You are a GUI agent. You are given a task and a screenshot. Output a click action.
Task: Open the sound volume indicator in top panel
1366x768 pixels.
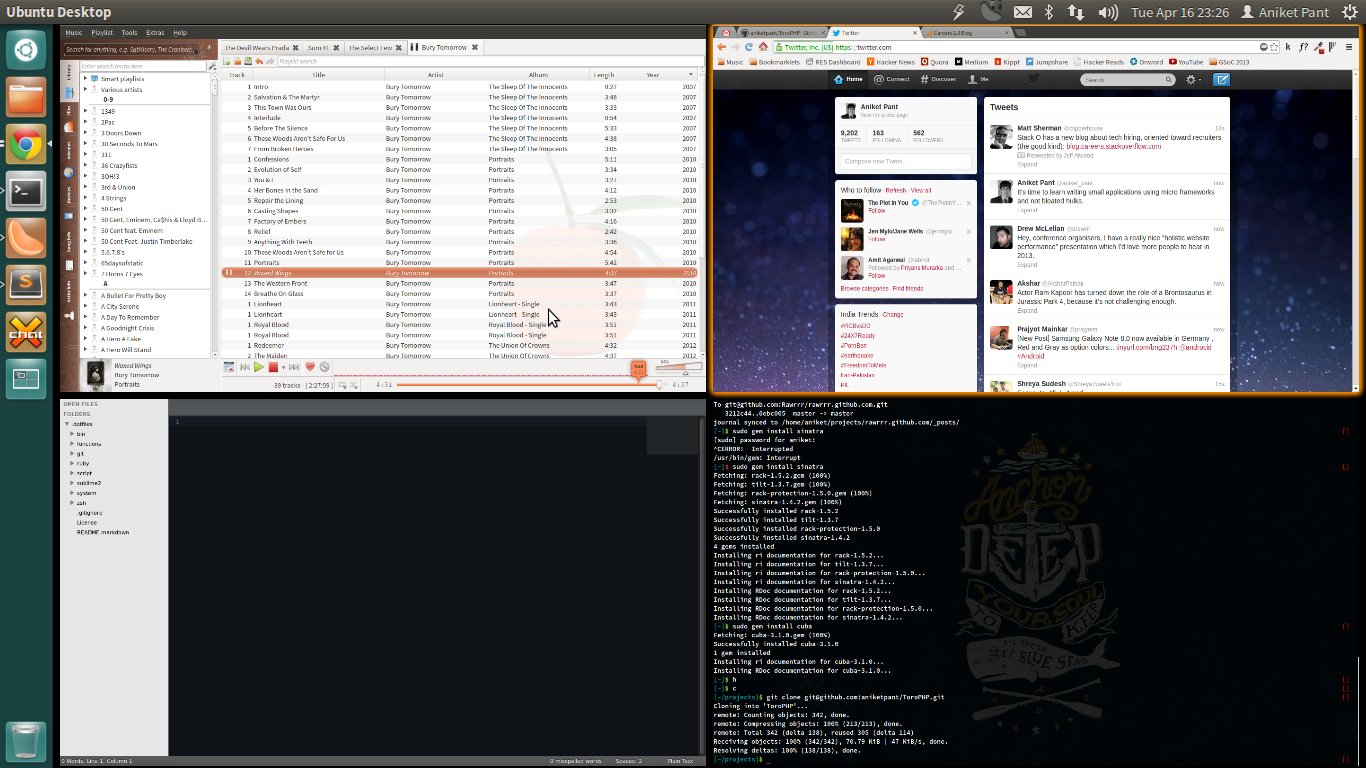point(1108,12)
